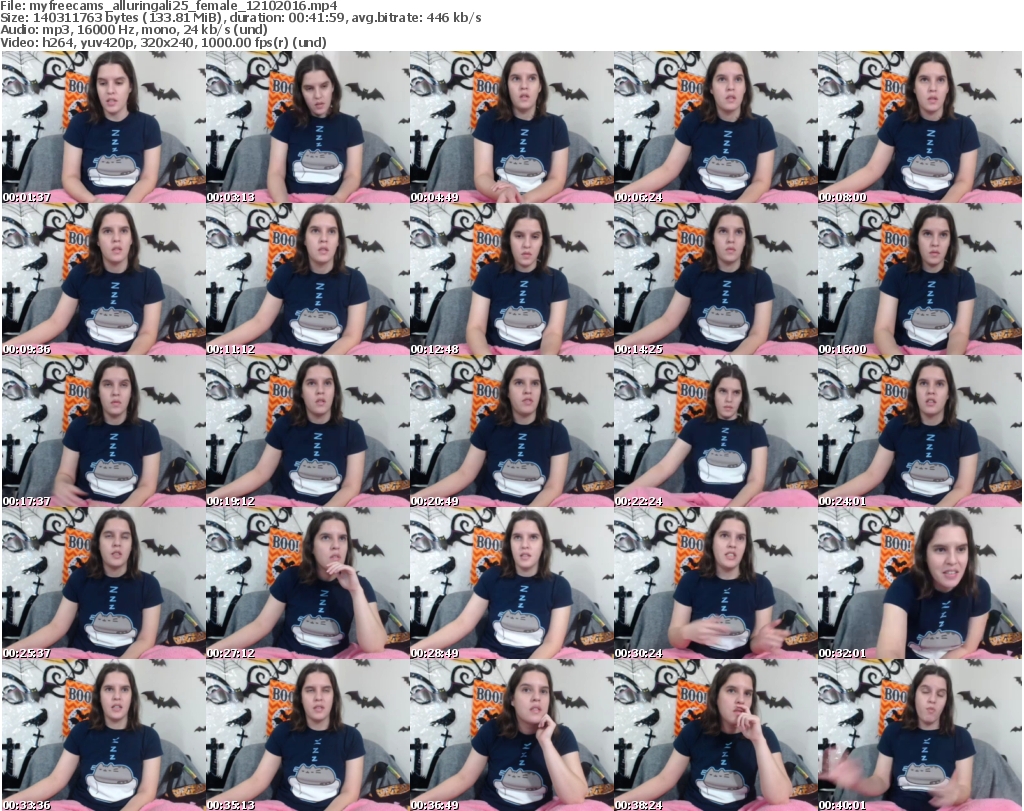This screenshot has height=811, width=1024.
Task: Select the thumbnail stamped 00:06:24
Action: point(716,127)
